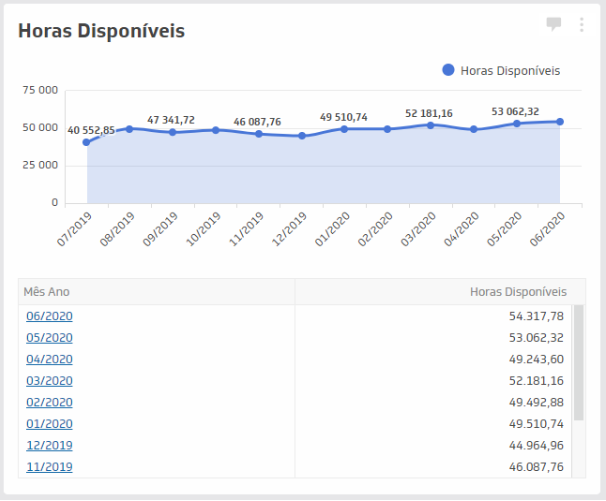This screenshot has width=606, height=501.
Task: Select the 03/2020 row link
Action: coord(49,381)
